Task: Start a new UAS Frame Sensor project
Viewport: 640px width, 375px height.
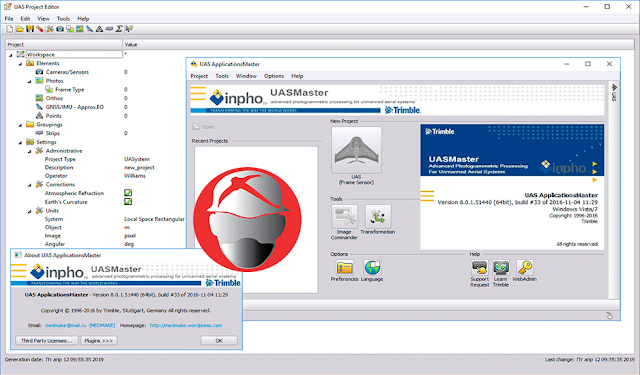Action: (x=356, y=150)
